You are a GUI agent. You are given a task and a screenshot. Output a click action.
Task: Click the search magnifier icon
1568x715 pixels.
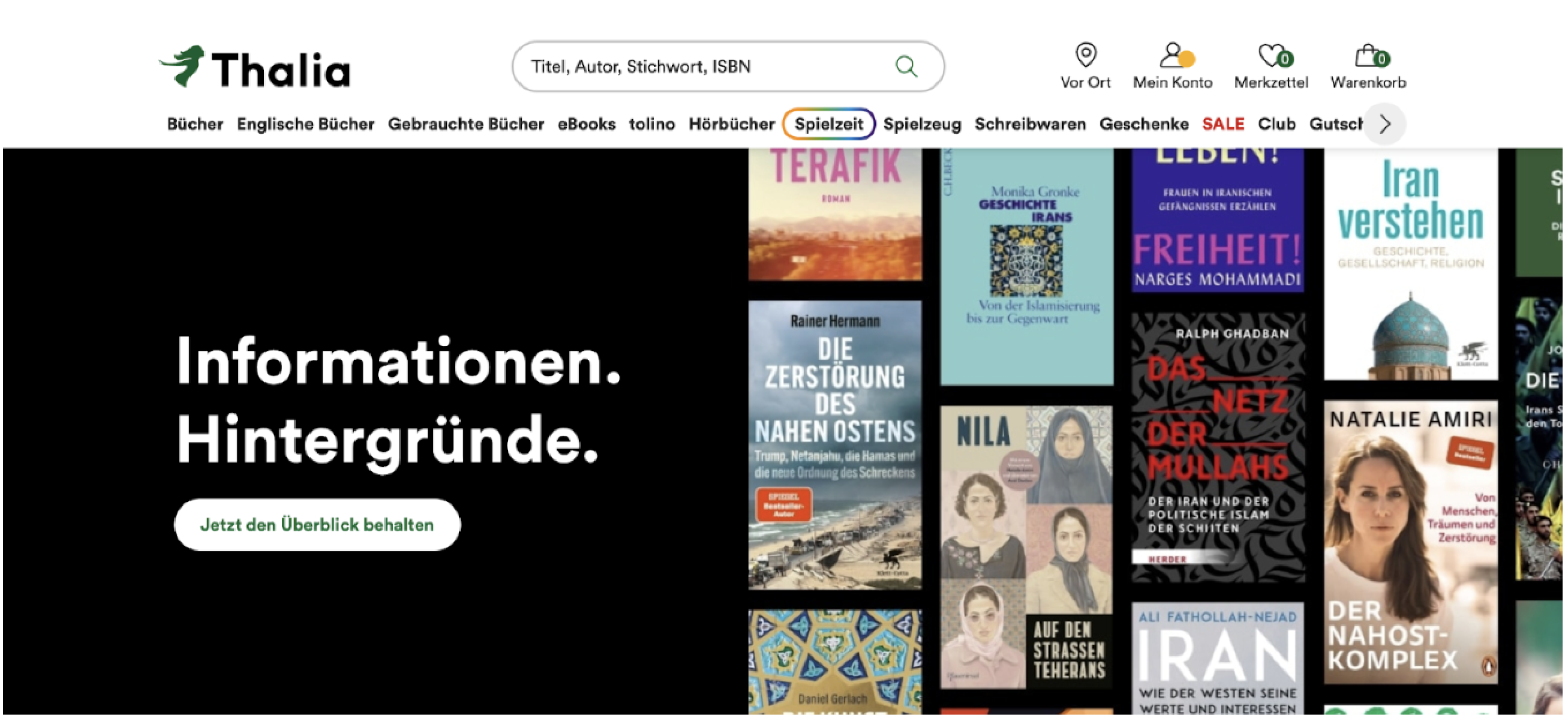(906, 66)
